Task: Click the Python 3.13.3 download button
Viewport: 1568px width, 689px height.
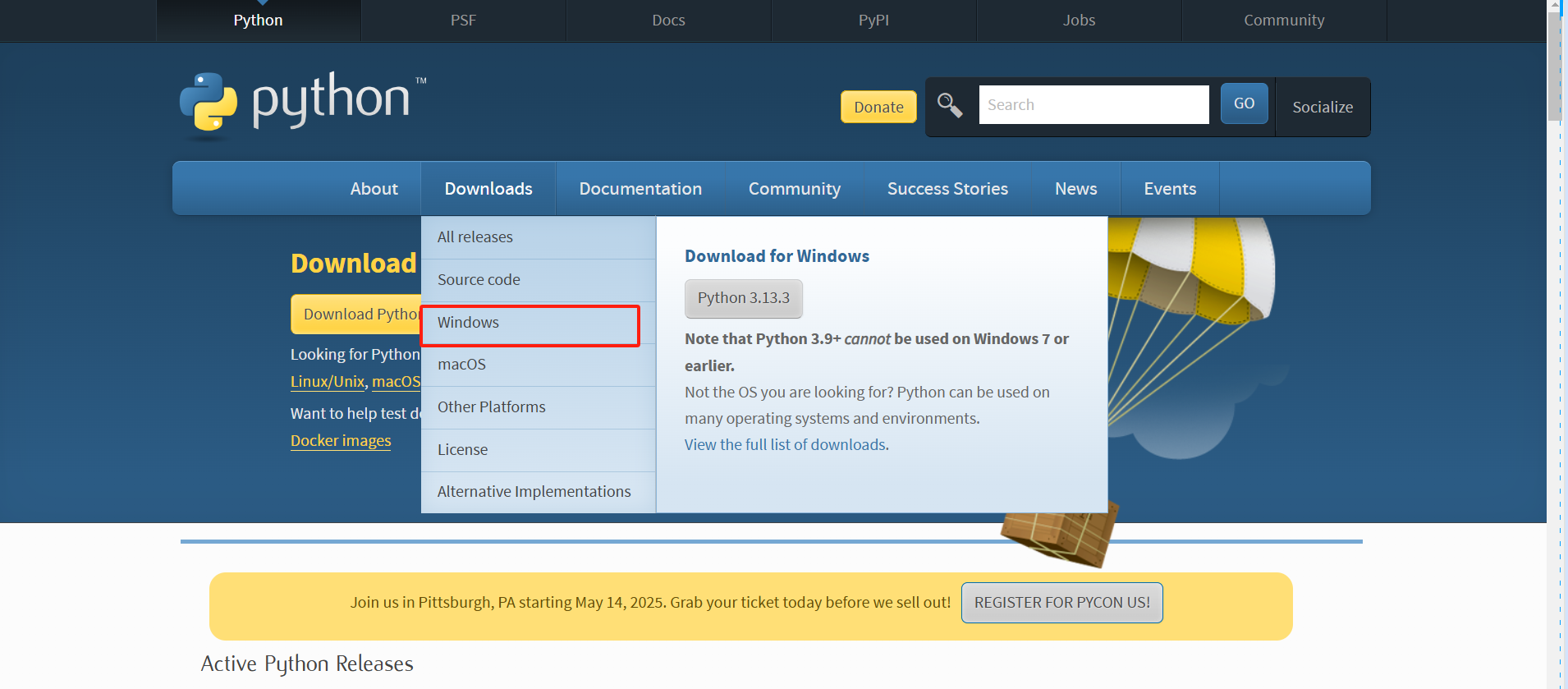Action: [744, 298]
